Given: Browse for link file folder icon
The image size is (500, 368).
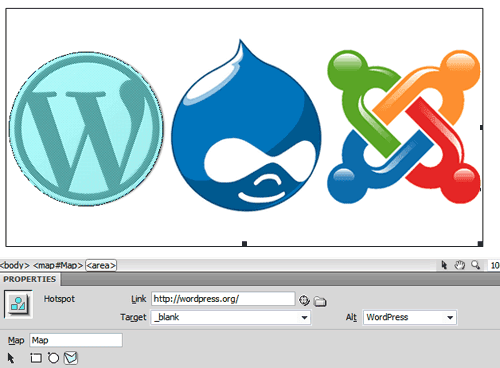Looking at the screenshot, I should [320, 301].
